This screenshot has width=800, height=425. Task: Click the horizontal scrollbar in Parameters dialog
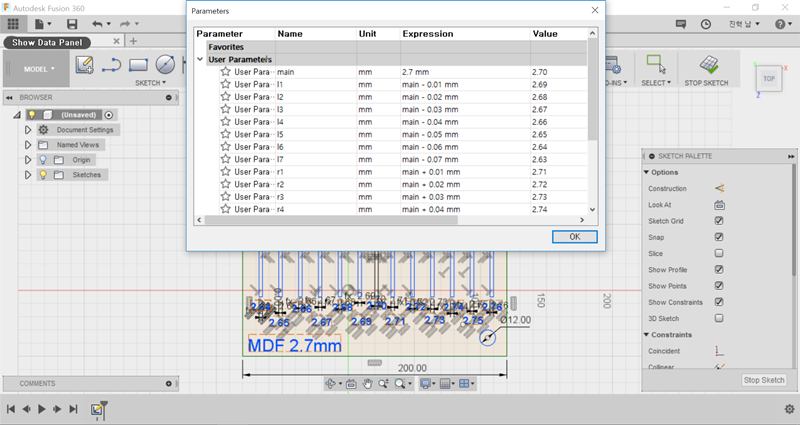click(x=331, y=220)
